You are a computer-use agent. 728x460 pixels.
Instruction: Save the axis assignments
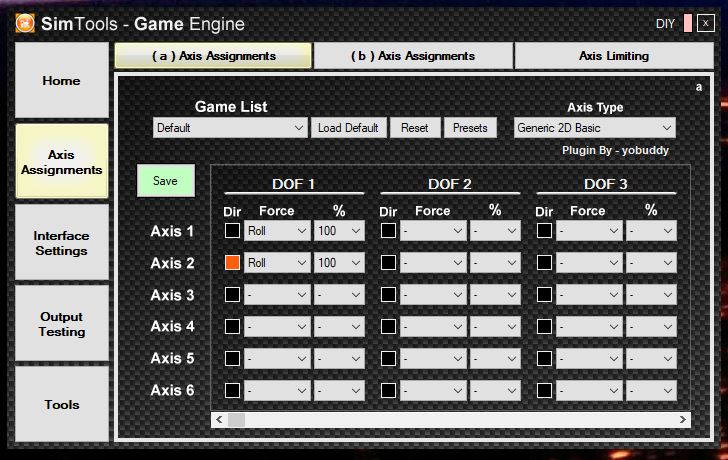tap(165, 181)
